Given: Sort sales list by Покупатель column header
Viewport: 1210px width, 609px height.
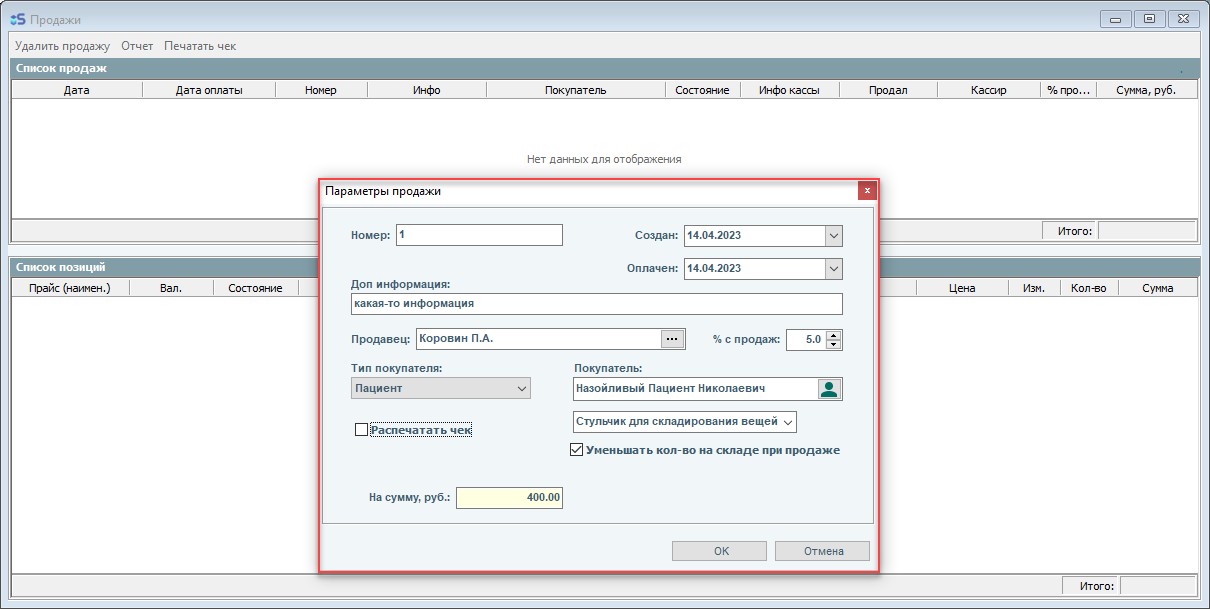Looking at the screenshot, I should pyautogui.click(x=575, y=90).
